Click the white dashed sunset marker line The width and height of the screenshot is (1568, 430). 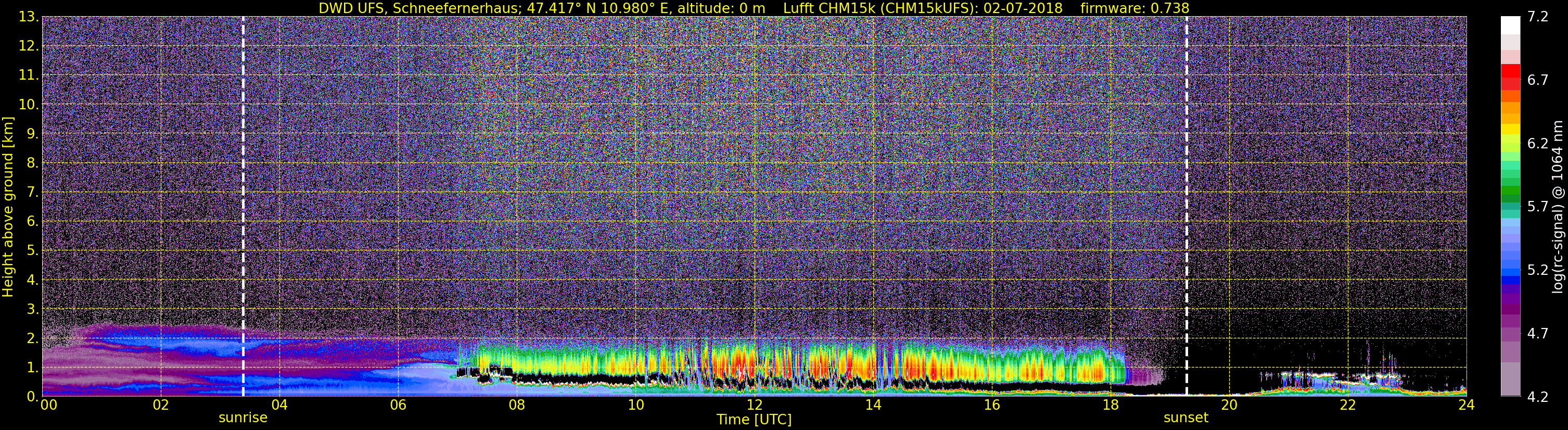[x=1187, y=207]
